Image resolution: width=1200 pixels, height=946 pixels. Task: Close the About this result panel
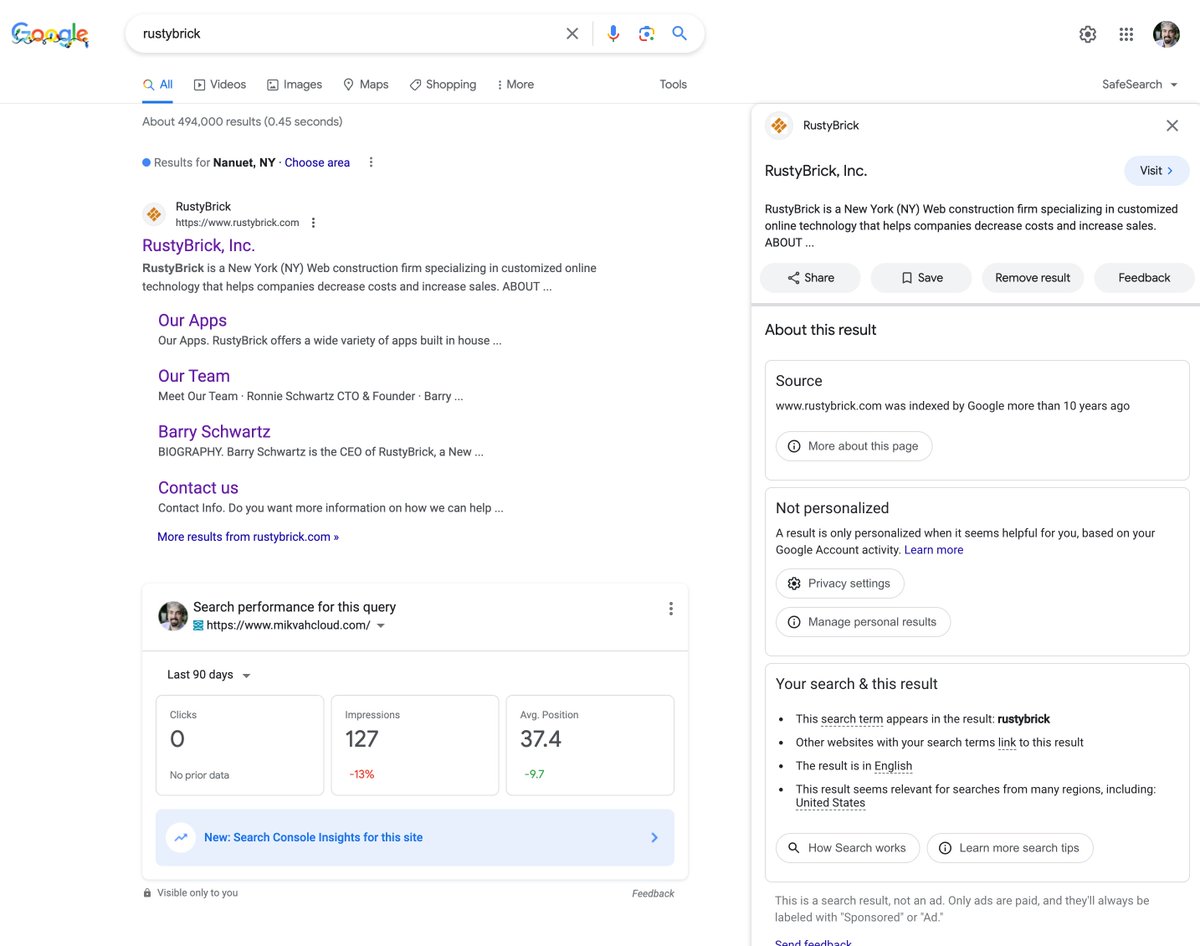tap(1172, 125)
